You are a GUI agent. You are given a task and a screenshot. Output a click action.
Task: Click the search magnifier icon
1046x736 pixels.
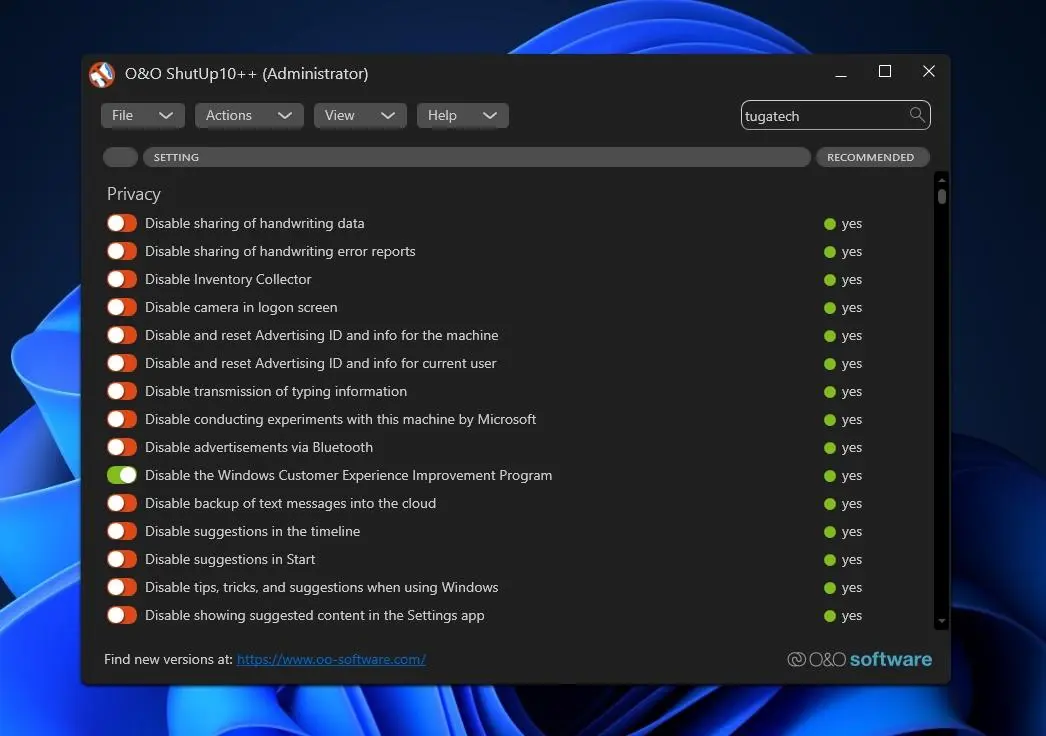point(917,115)
